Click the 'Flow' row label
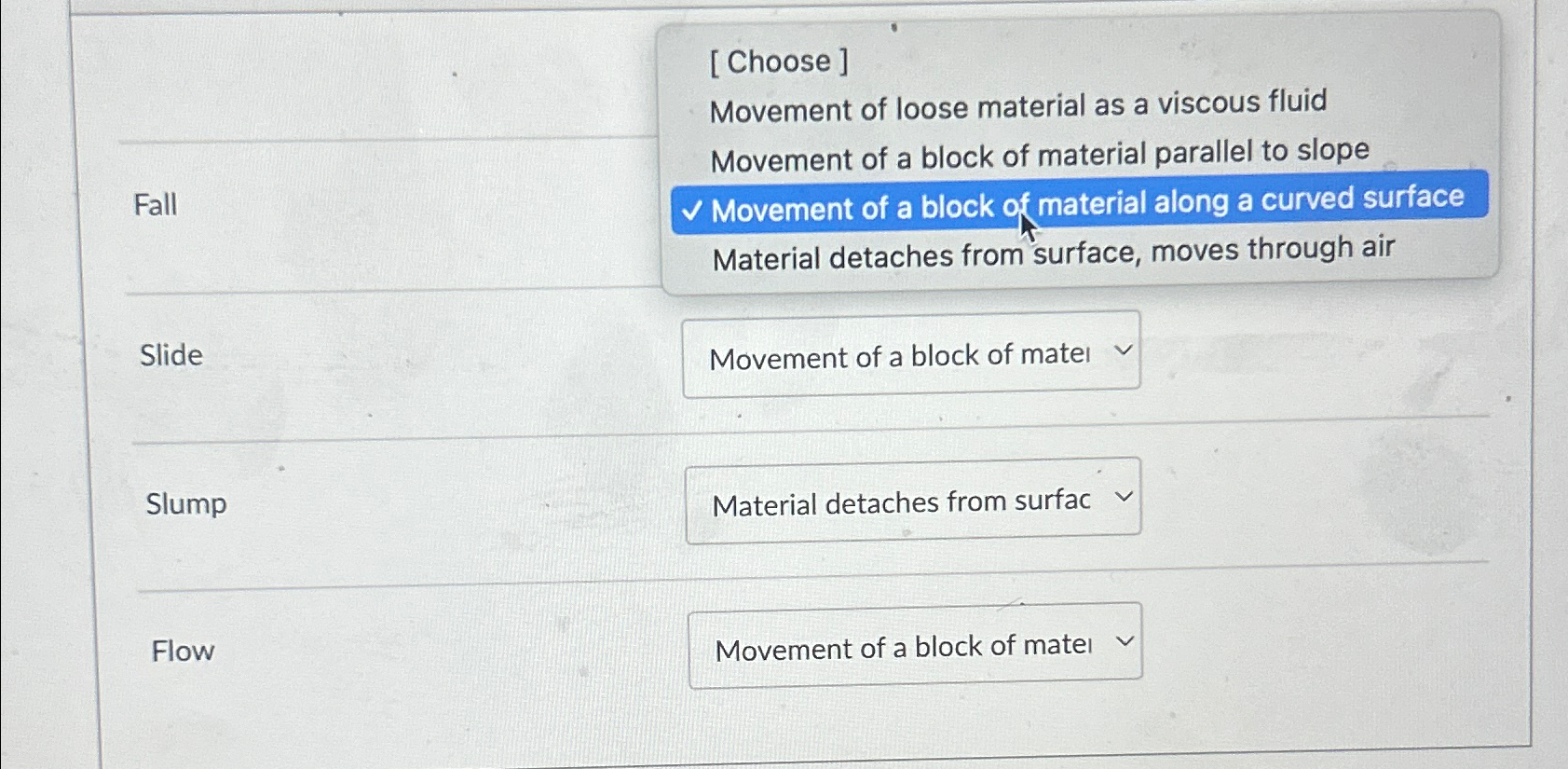1568x769 pixels. (x=182, y=651)
